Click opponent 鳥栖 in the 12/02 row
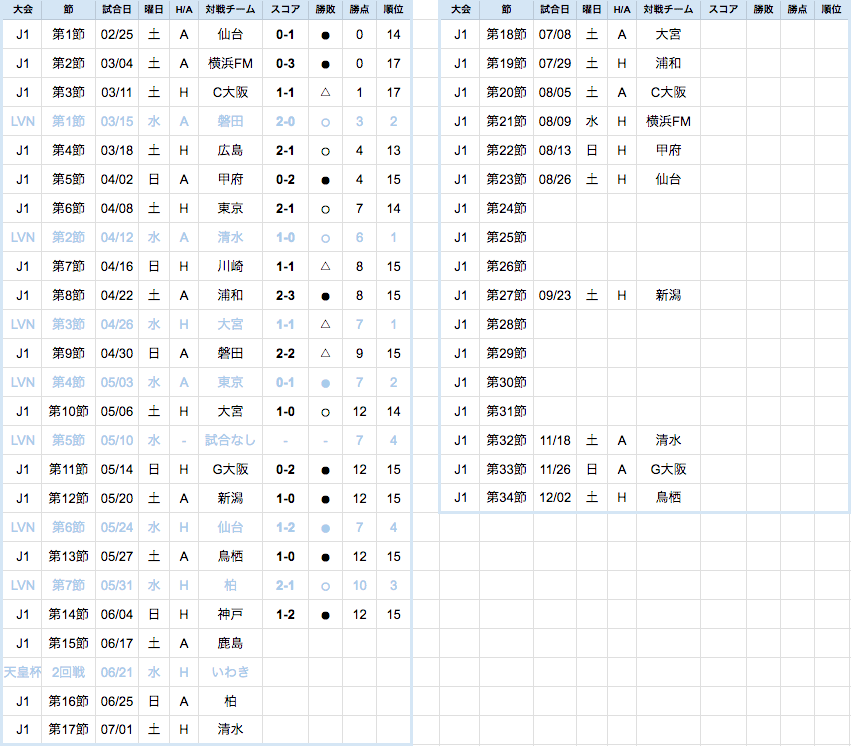Screen dimensions: 851x746 point(668,498)
